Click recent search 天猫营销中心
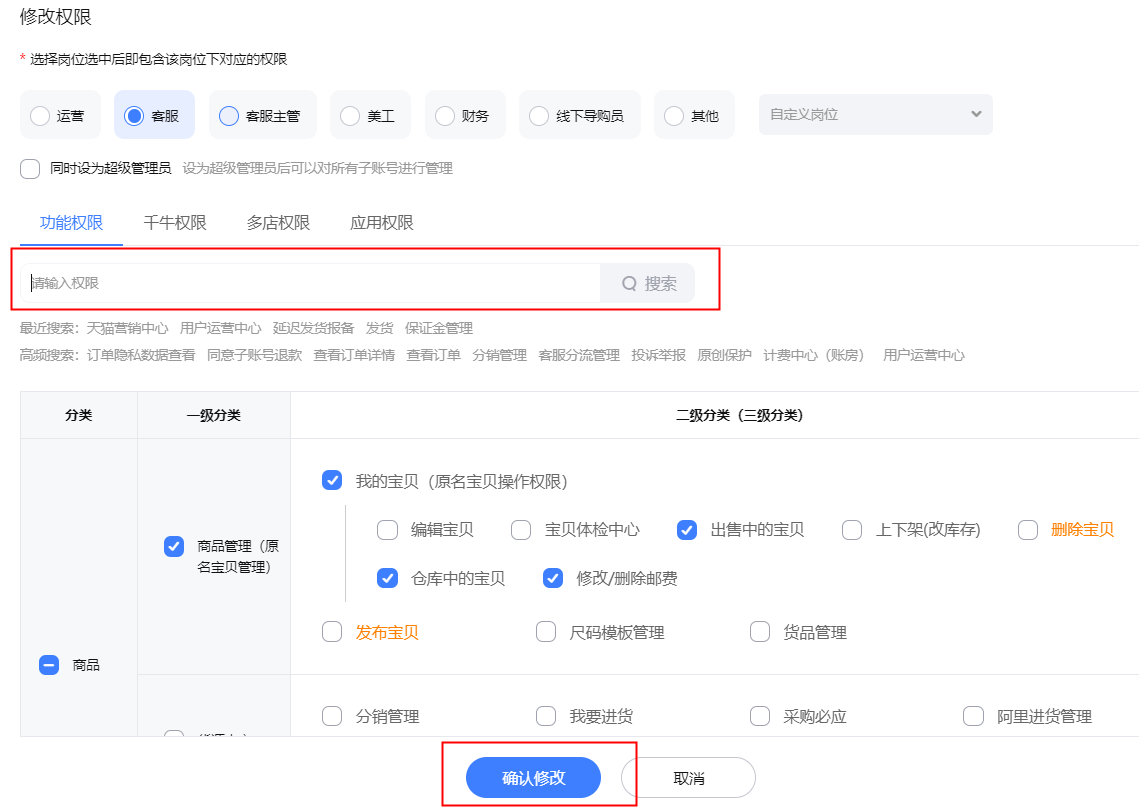Viewport: 1139px width, 811px height. (x=127, y=328)
